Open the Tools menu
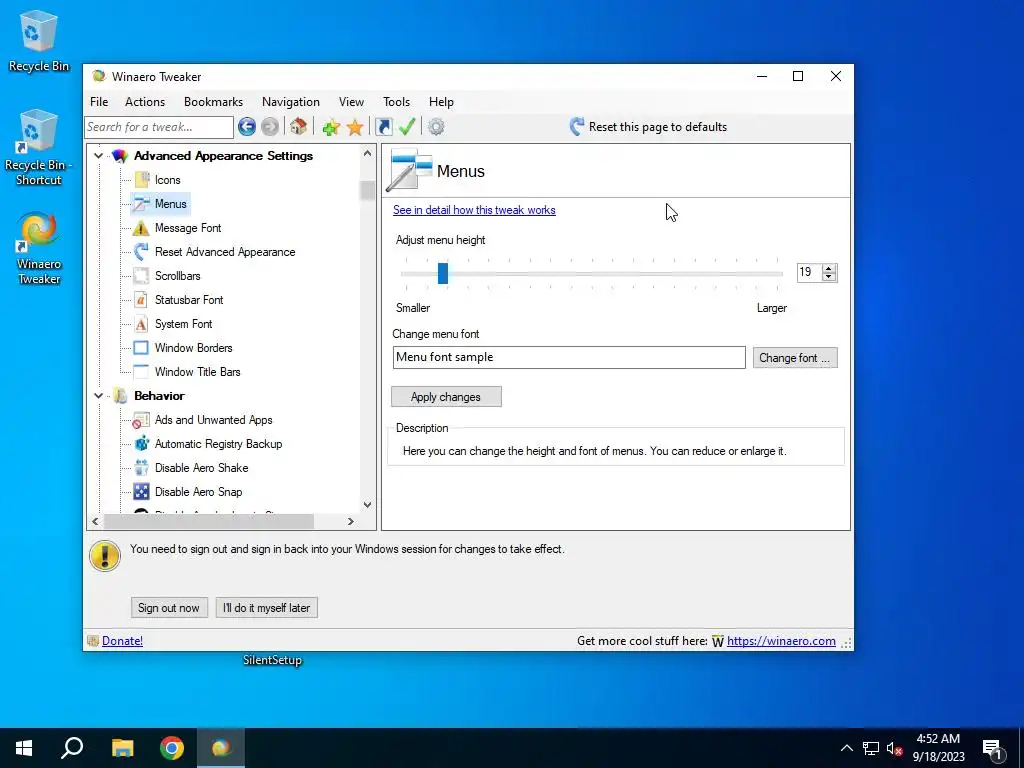Image resolution: width=1024 pixels, height=768 pixels. point(396,102)
